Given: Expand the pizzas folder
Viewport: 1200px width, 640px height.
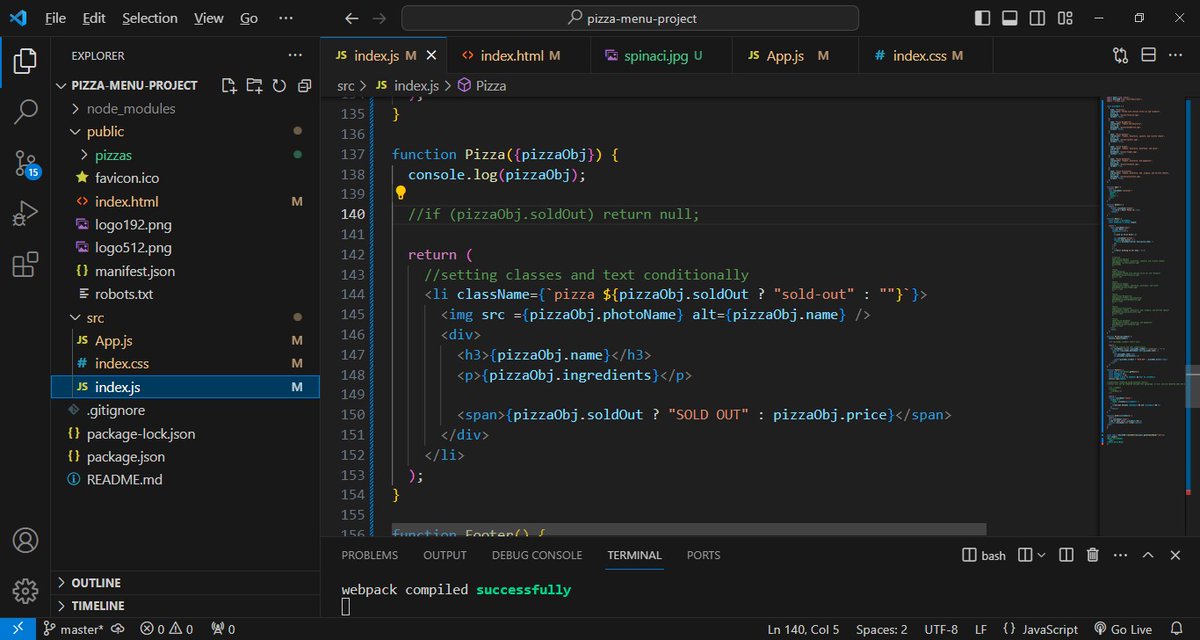Looking at the screenshot, I should point(85,155).
